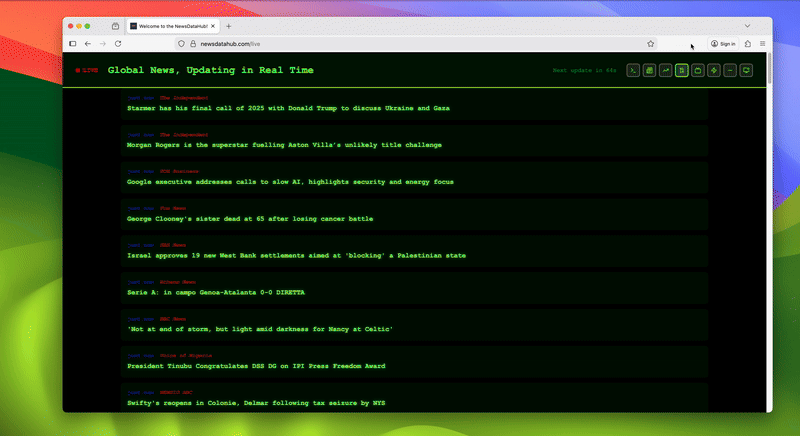Image resolution: width=800 pixels, height=436 pixels.
Task: Click the highlighted active toolbar icon
Action: [x=682, y=70]
